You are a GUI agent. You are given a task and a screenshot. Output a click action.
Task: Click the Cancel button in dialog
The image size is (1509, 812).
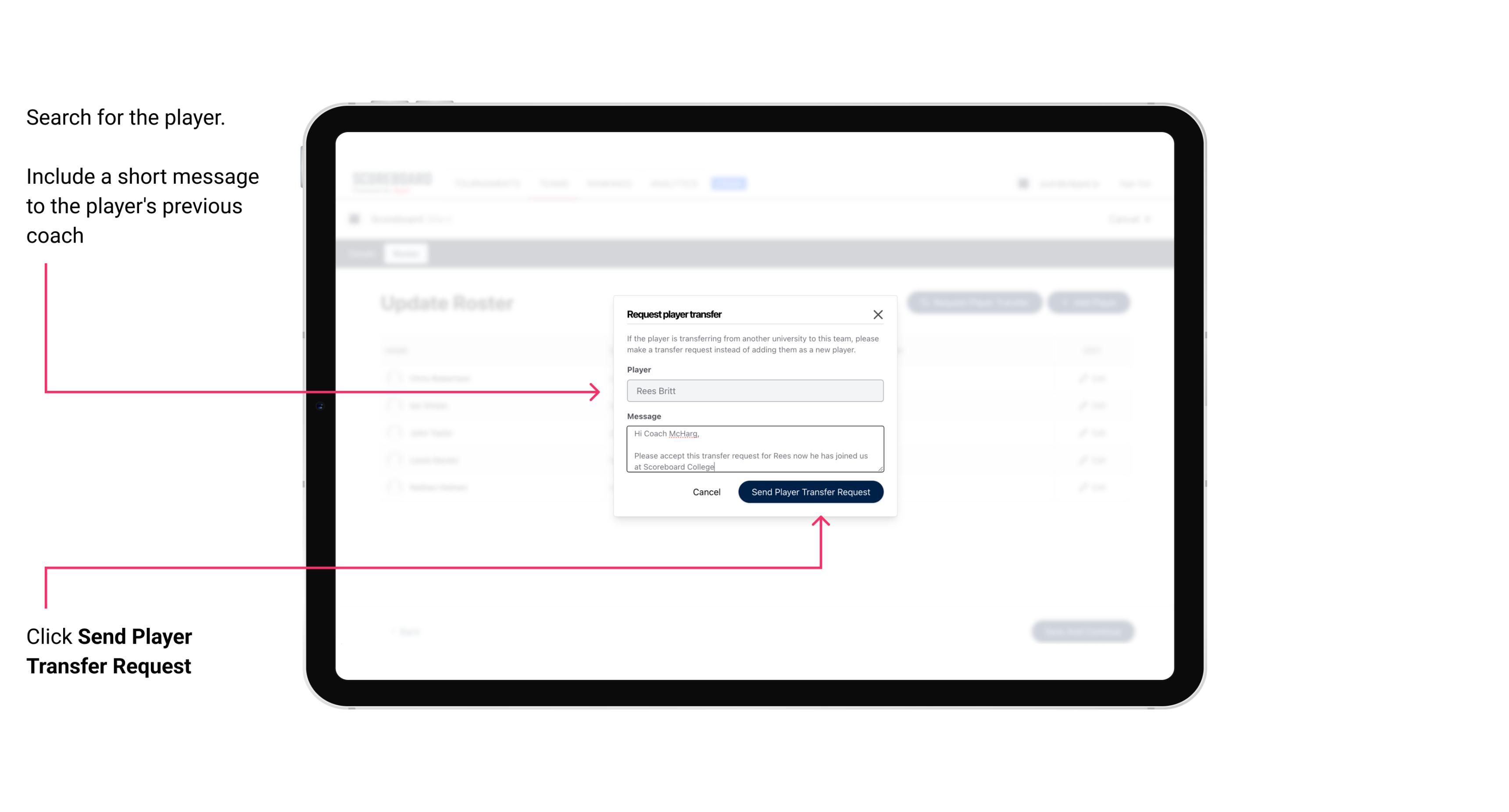pyautogui.click(x=706, y=491)
